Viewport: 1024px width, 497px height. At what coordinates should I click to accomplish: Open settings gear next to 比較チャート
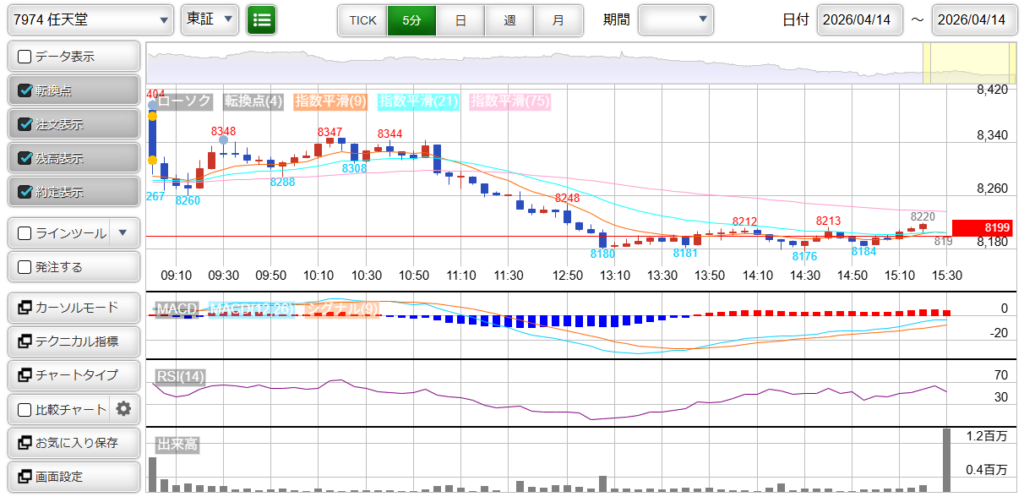point(124,408)
